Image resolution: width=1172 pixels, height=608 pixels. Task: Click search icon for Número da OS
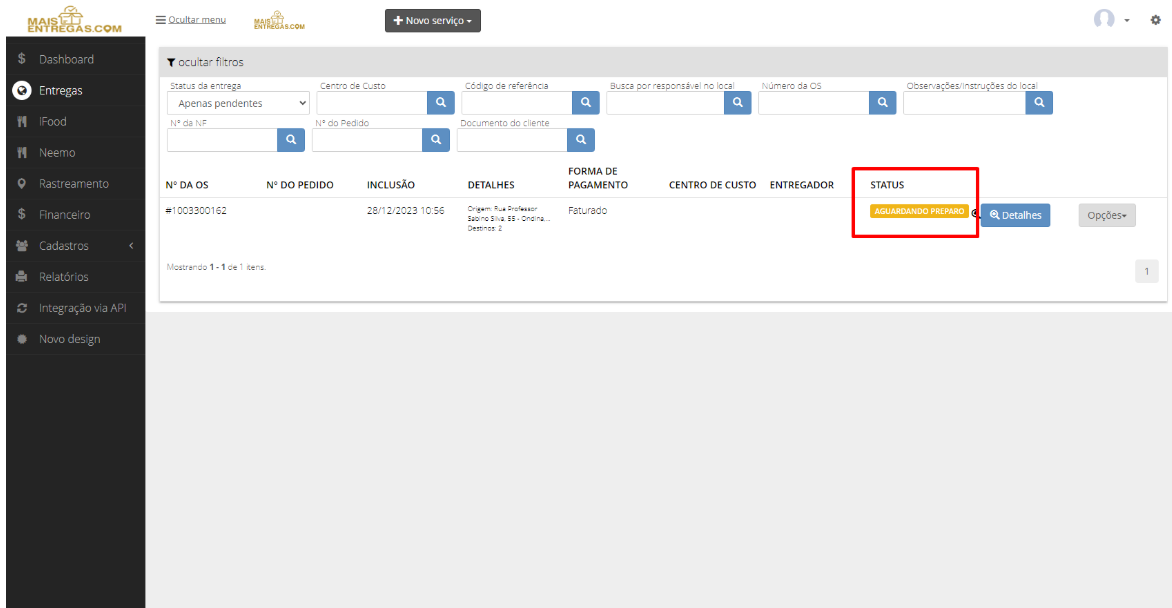point(883,102)
